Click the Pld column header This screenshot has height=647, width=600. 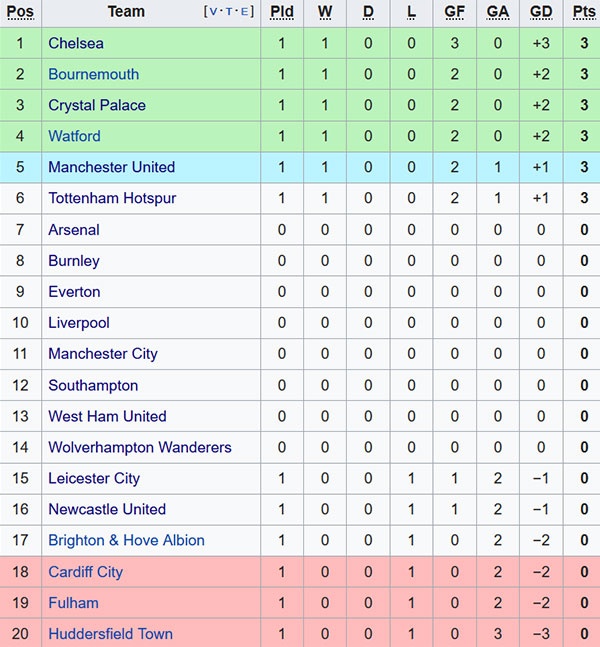[282, 12]
